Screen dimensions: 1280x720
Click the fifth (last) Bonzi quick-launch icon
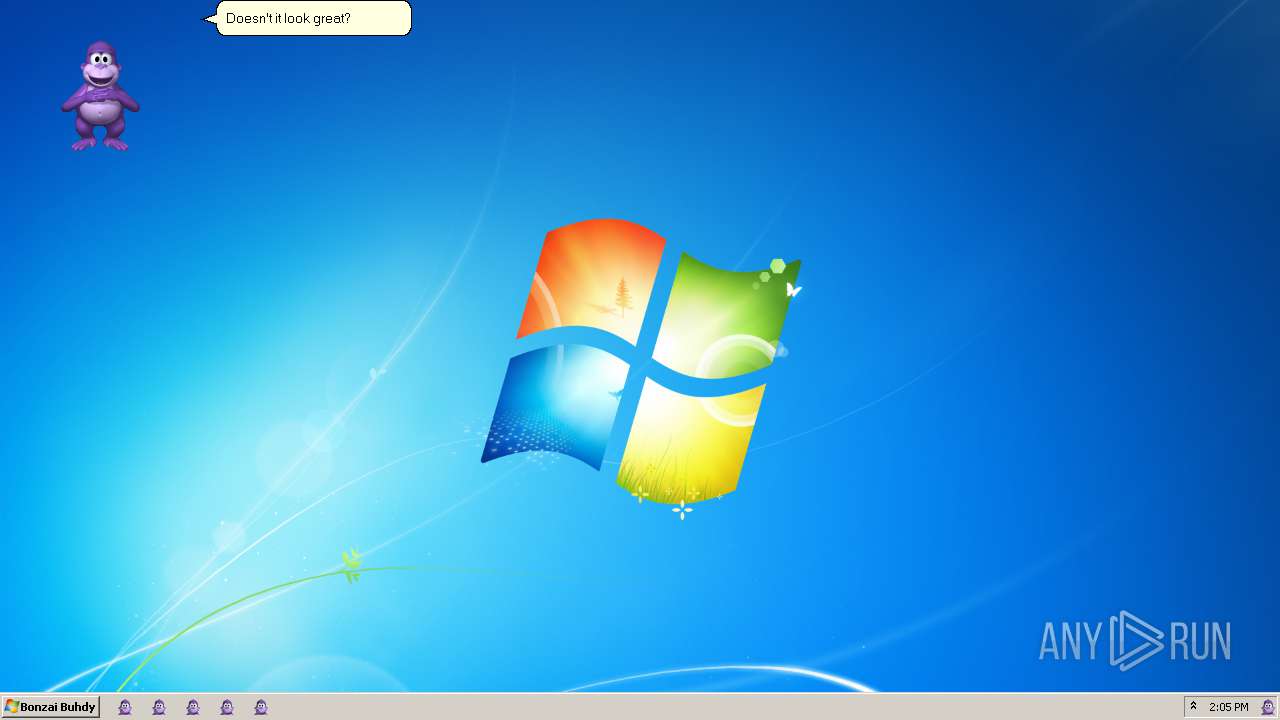261,707
